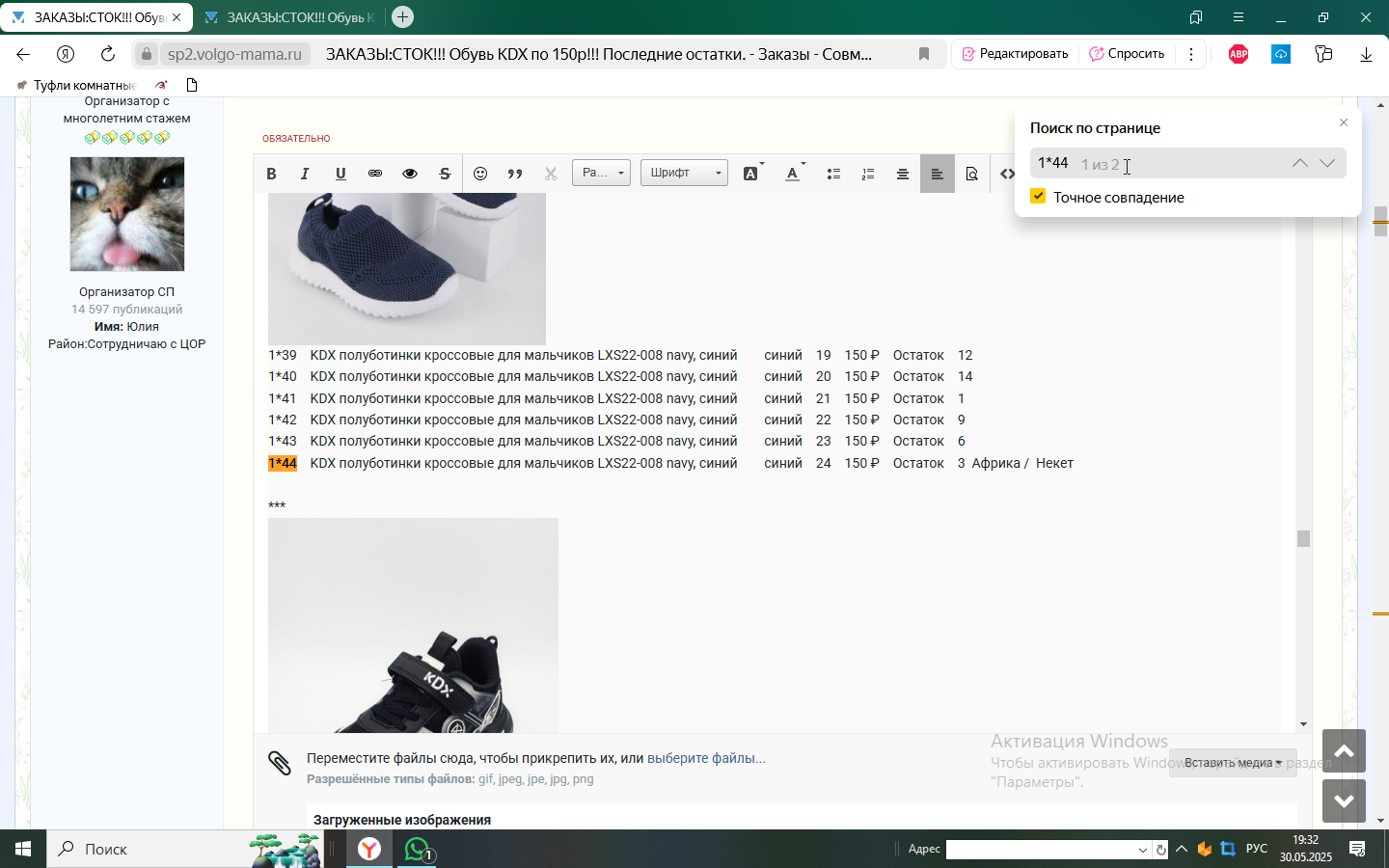Uncheck the 'Точное совпадение' checkbox
This screenshot has height=868, width=1389.
1038,197
